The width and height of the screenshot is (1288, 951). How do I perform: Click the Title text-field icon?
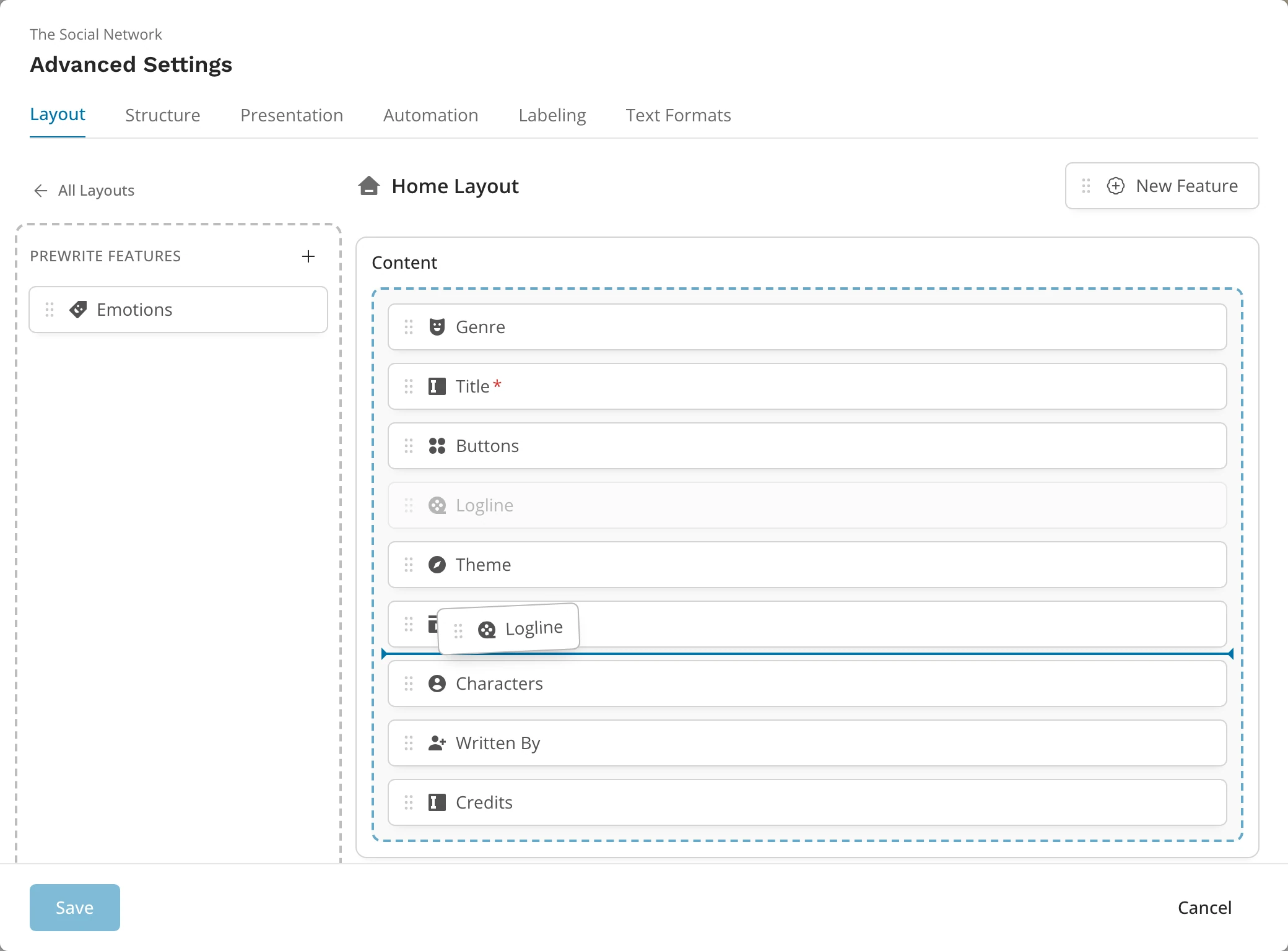[x=437, y=386]
